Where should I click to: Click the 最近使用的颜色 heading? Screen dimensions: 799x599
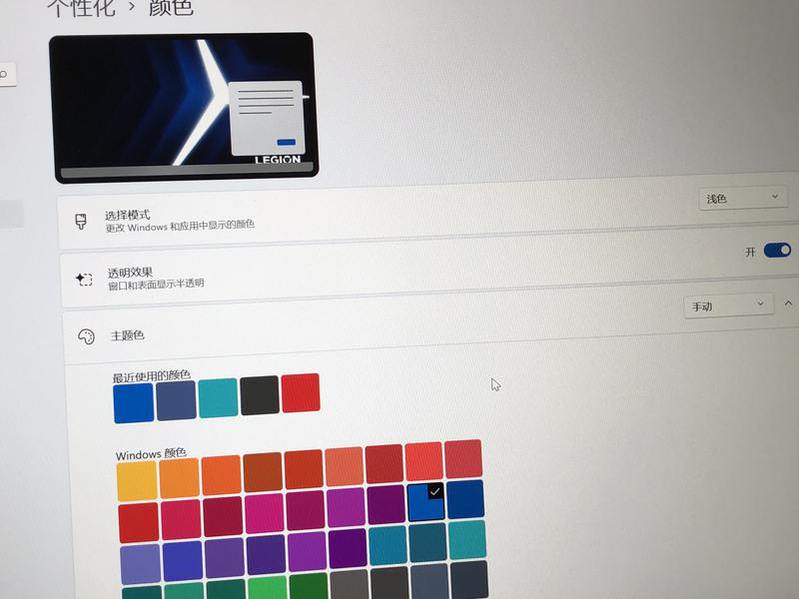click(x=151, y=376)
